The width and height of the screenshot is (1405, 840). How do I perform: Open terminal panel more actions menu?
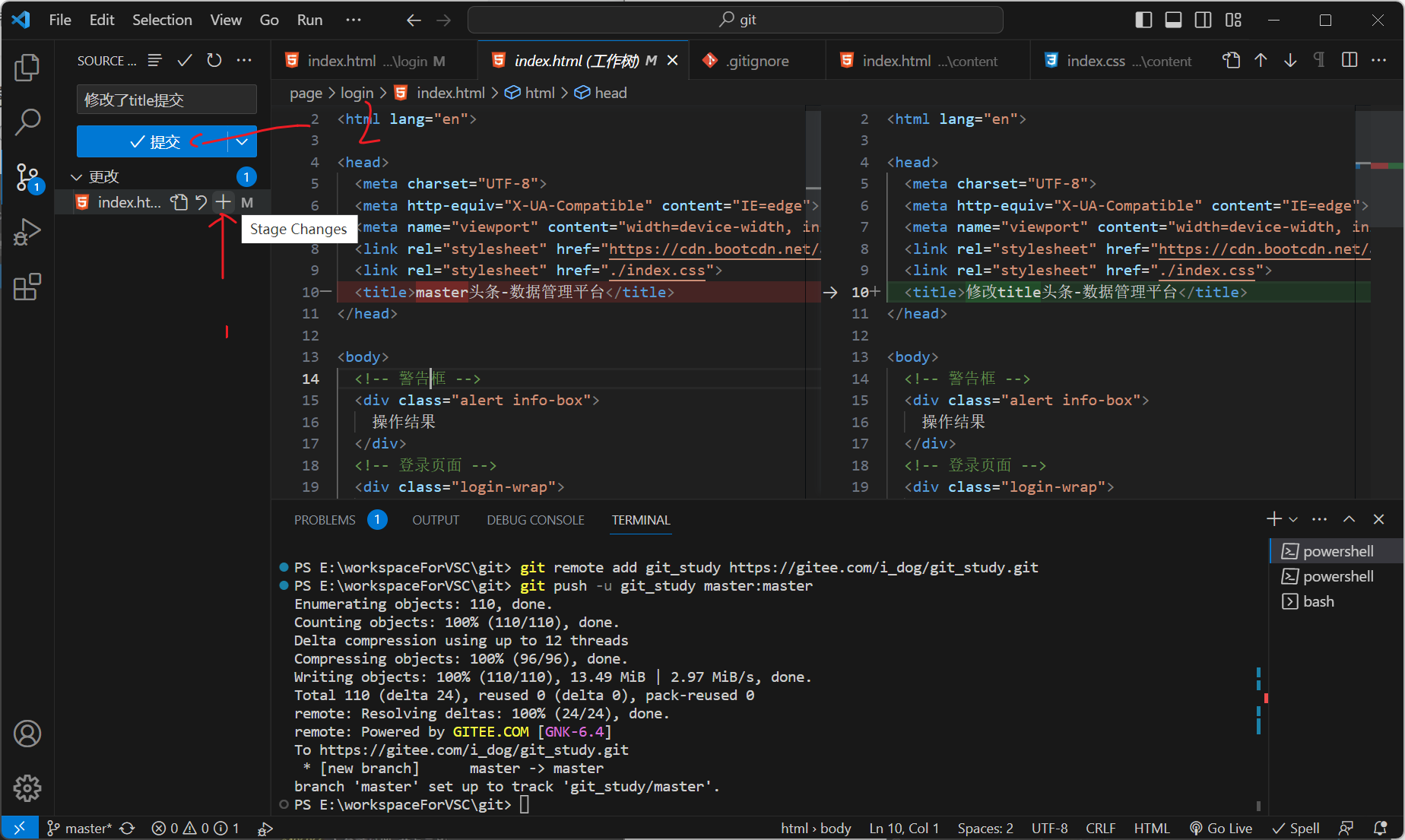pyautogui.click(x=1320, y=519)
